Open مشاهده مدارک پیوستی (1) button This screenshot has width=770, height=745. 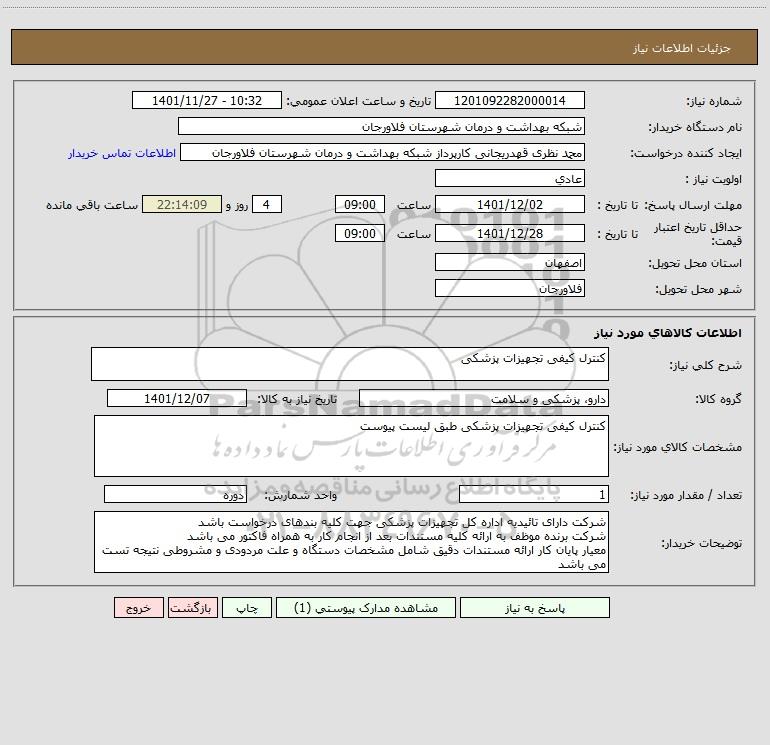[x=366, y=607]
